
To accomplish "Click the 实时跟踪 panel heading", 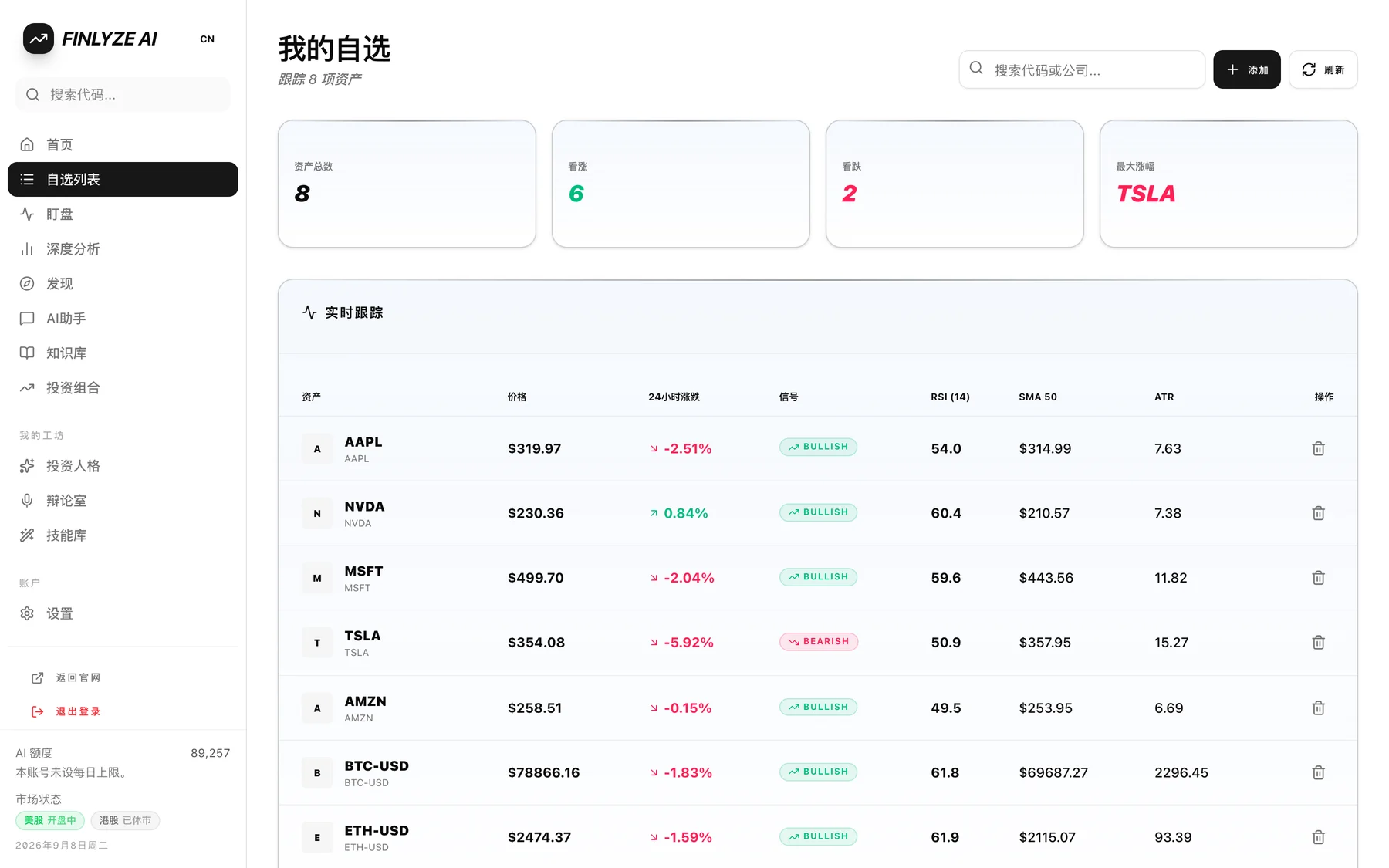I will pos(353,312).
